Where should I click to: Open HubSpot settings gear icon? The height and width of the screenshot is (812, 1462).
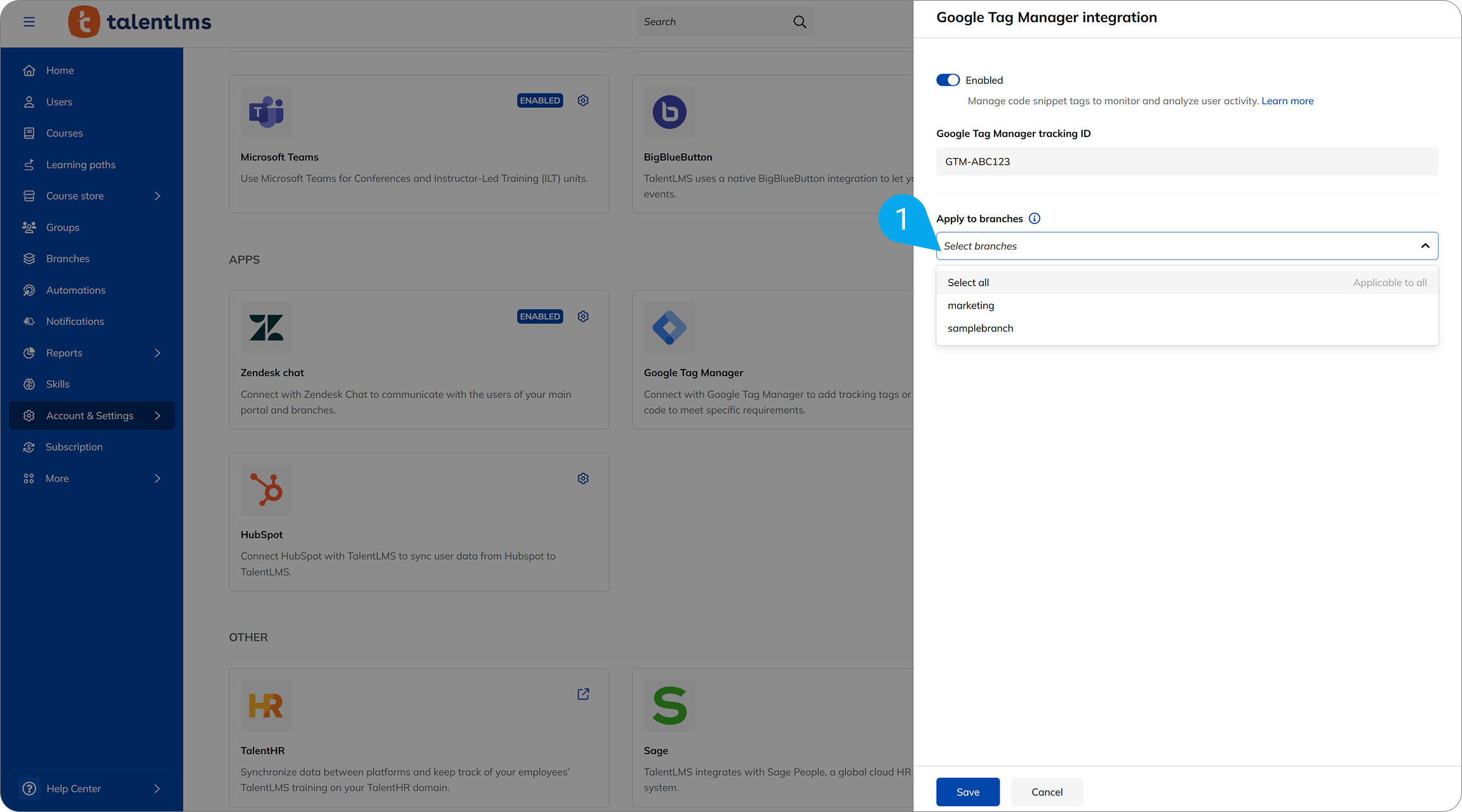coord(583,478)
